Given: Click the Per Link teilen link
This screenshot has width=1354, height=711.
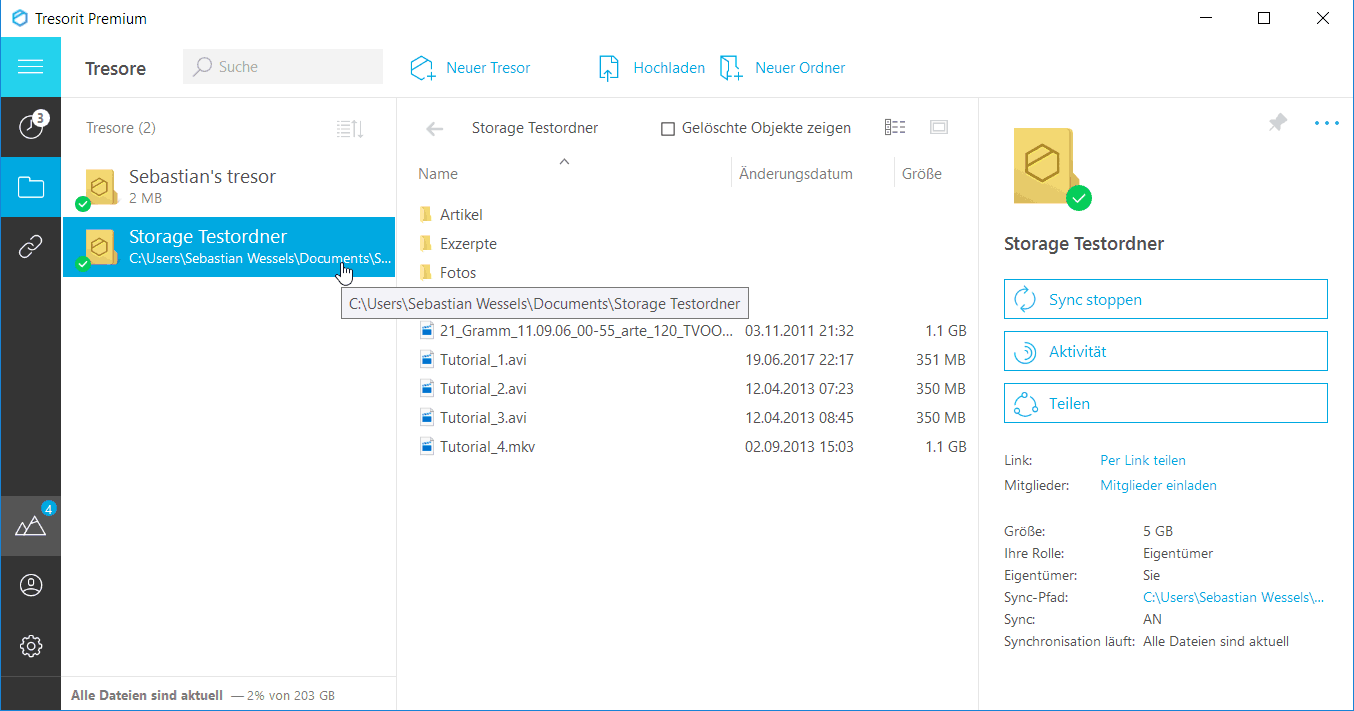Looking at the screenshot, I should (x=1142, y=460).
